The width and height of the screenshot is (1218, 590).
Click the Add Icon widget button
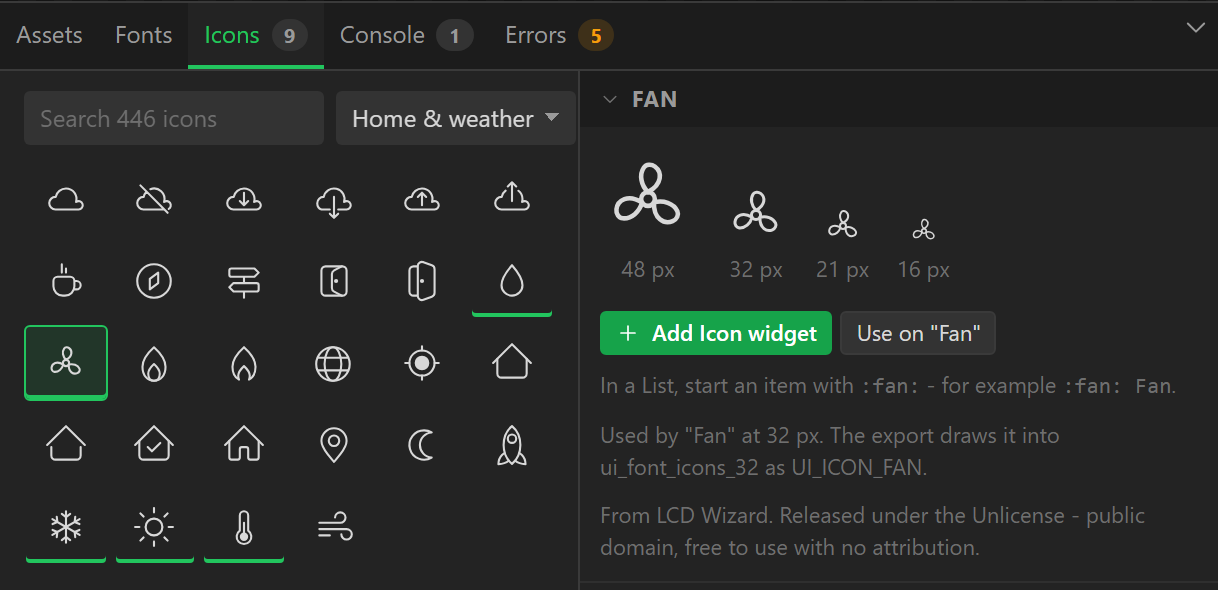click(x=716, y=333)
